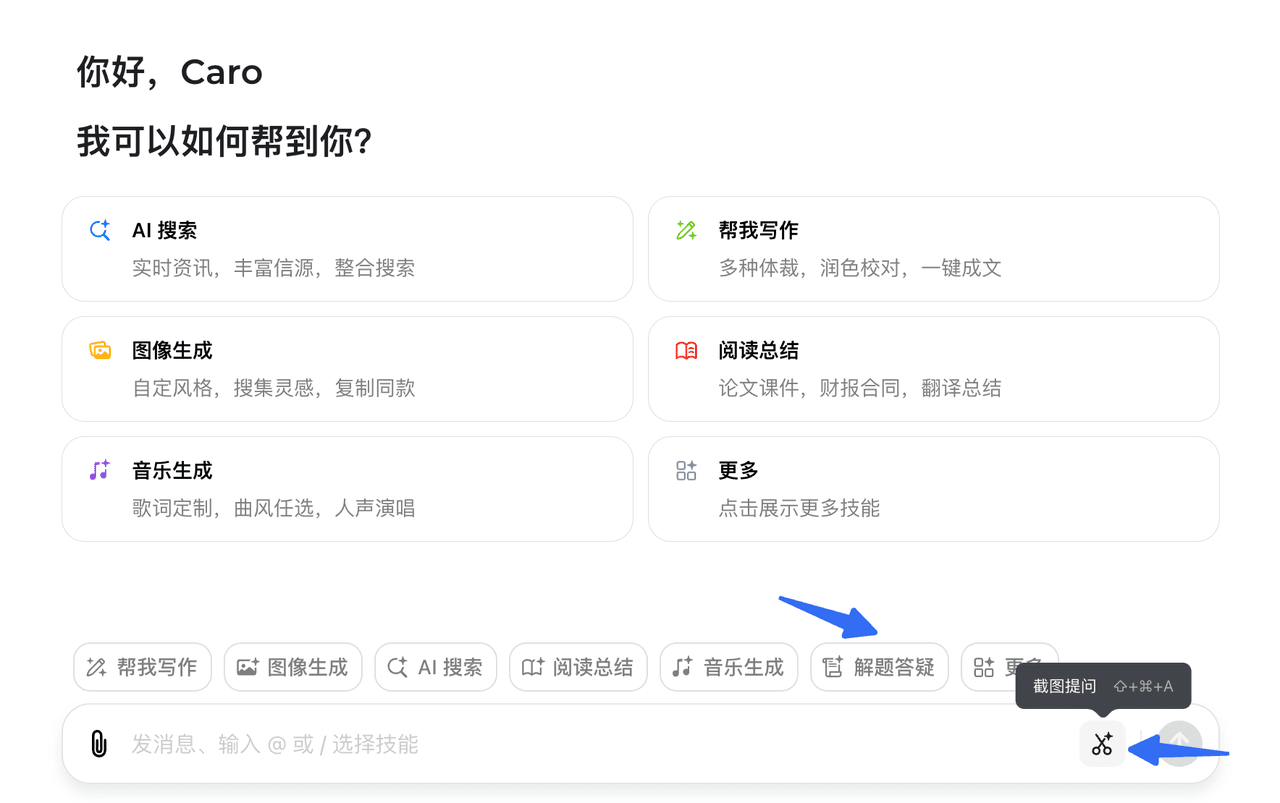The width and height of the screenshot is (1280, 803).
Task: Select the 图像生成 shortcut chip
Action: point(292,667)
